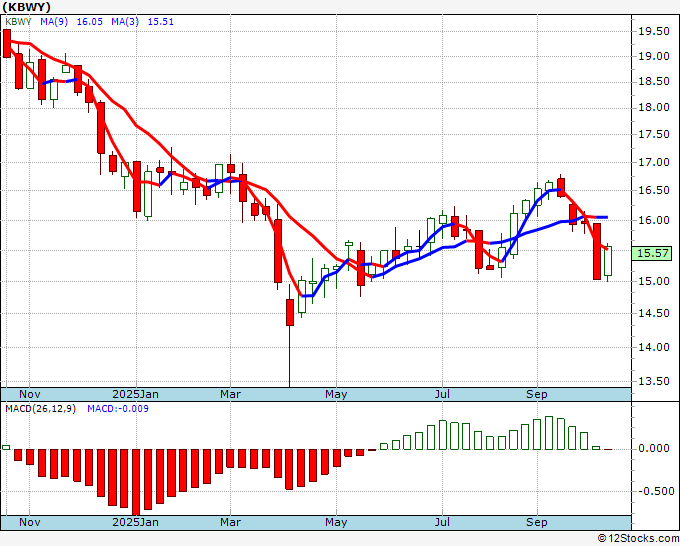
Task: Open the 12Stocks.com credit
Action: click(638, 539)
